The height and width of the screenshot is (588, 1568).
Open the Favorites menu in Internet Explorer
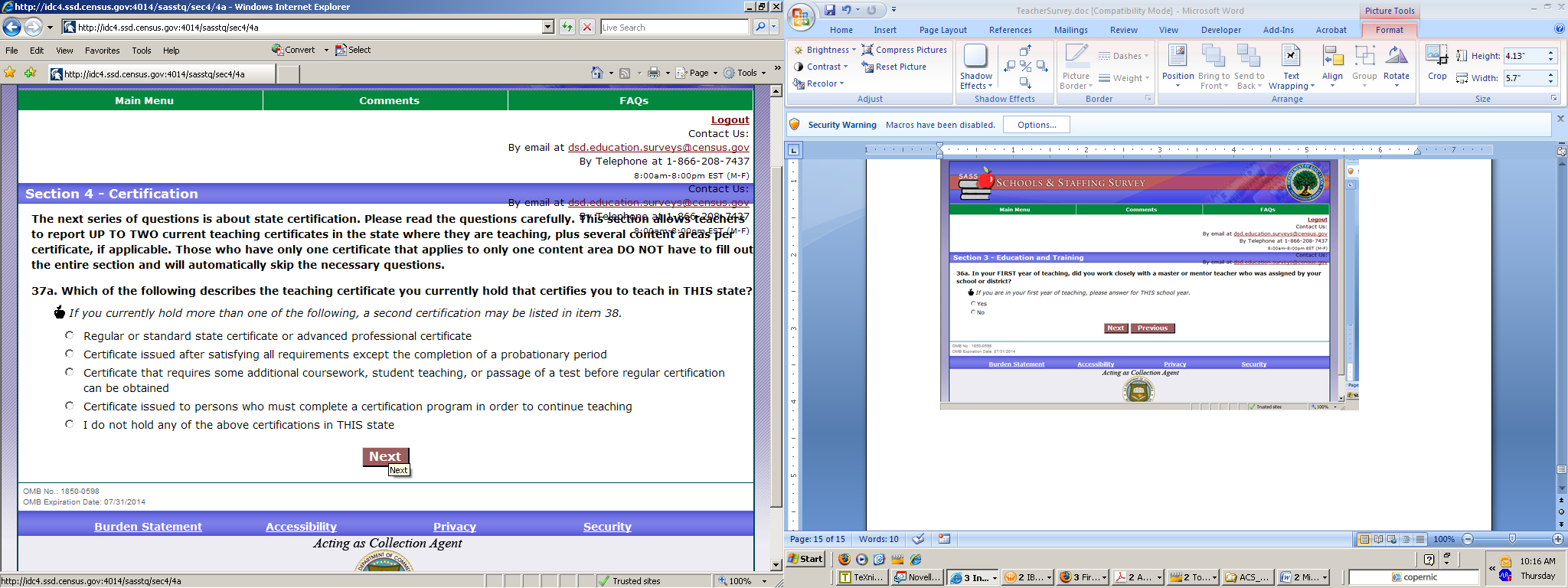point(102,51)
